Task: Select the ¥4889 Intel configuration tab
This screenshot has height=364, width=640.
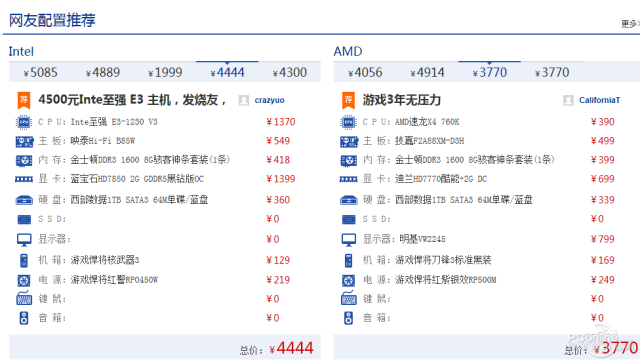Action: point(103,73)
